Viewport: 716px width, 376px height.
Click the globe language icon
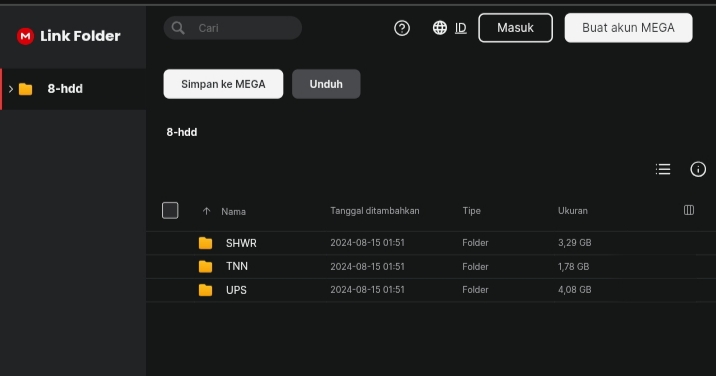[x=440, y=28]
